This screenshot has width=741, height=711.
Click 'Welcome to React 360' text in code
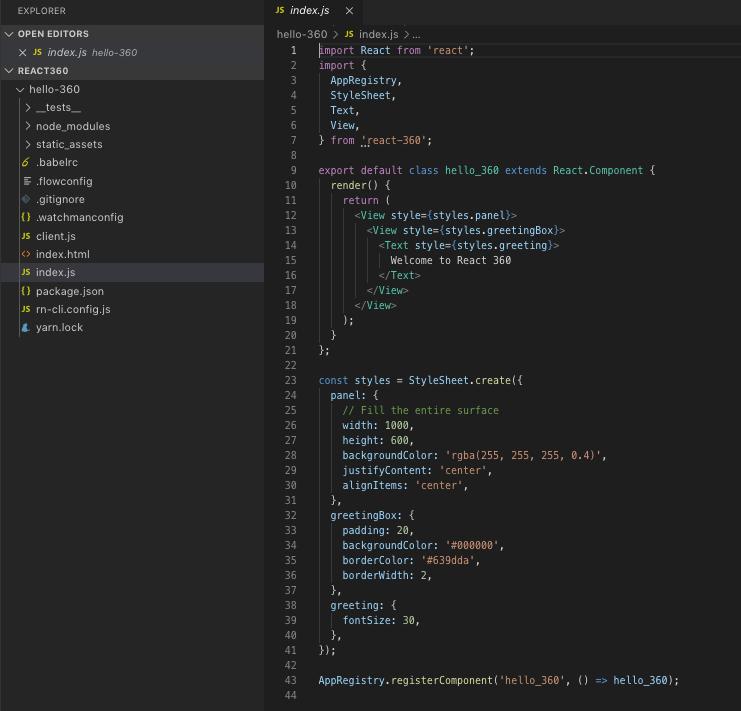click(x=450, y=260)
